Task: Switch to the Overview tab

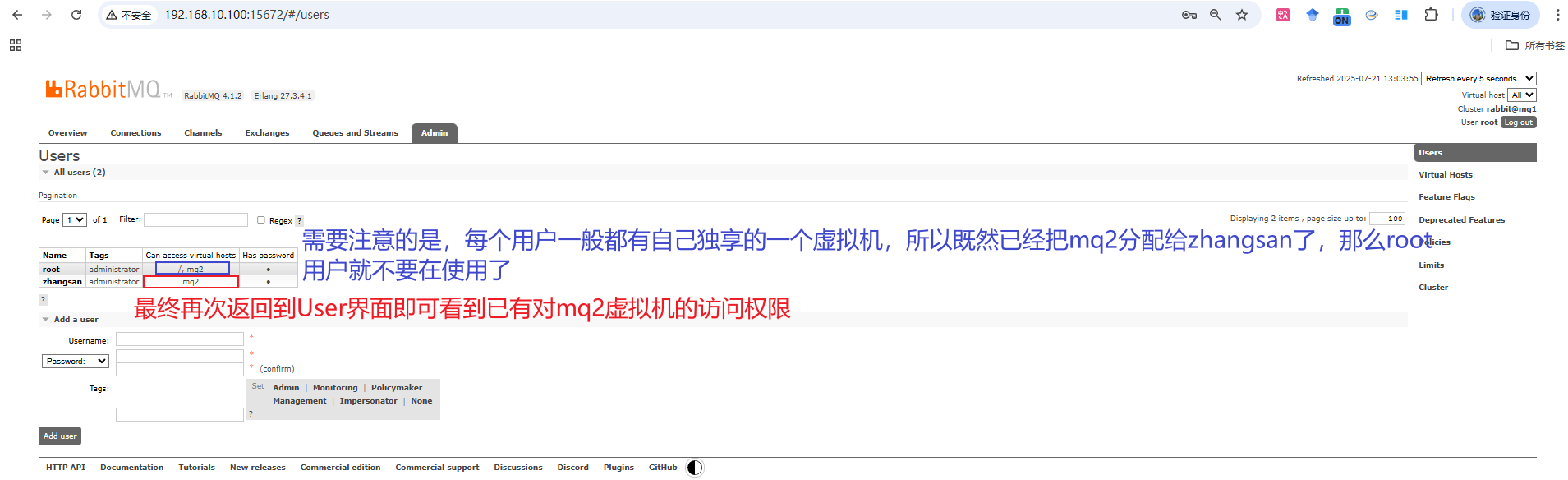Action: point(67,132)
